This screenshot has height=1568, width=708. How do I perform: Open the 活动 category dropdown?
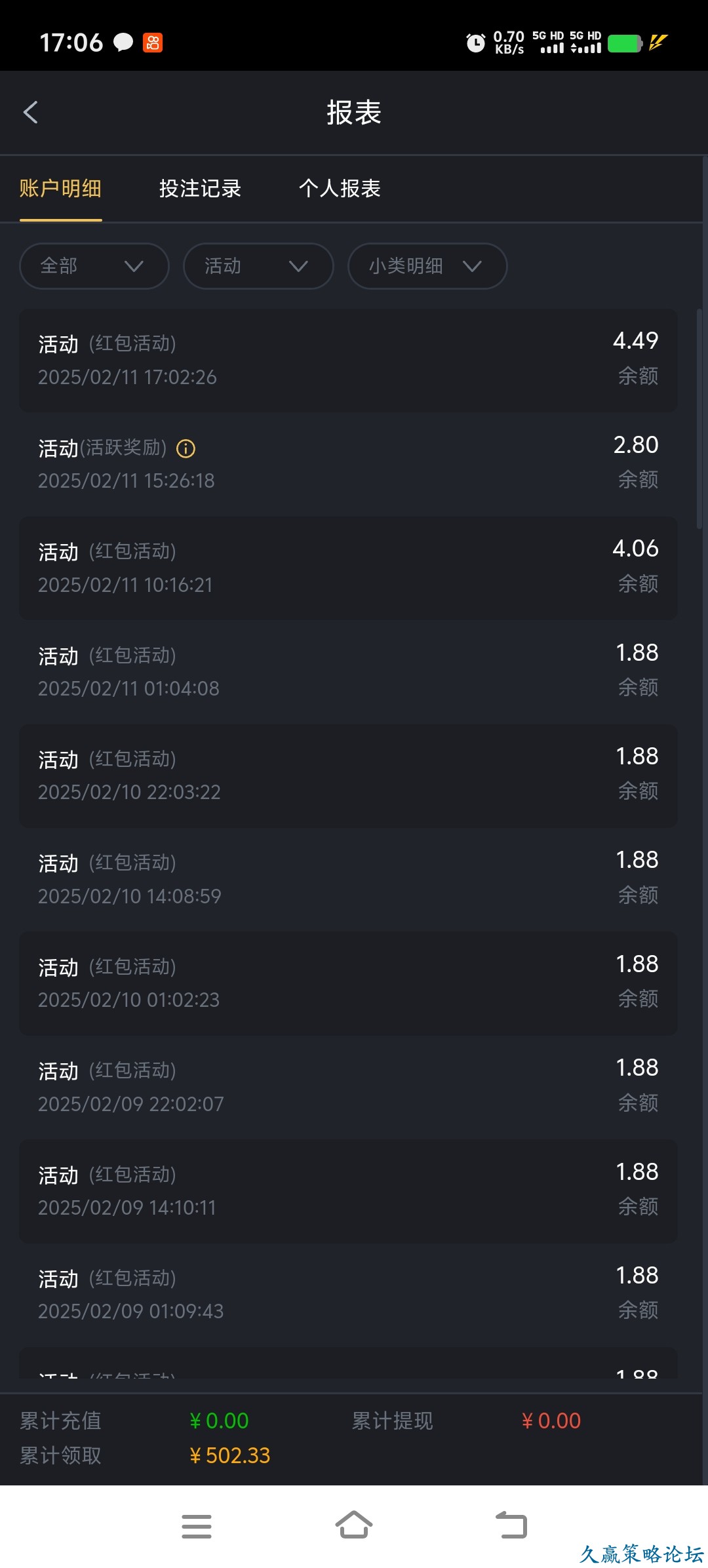coord(258,266)
